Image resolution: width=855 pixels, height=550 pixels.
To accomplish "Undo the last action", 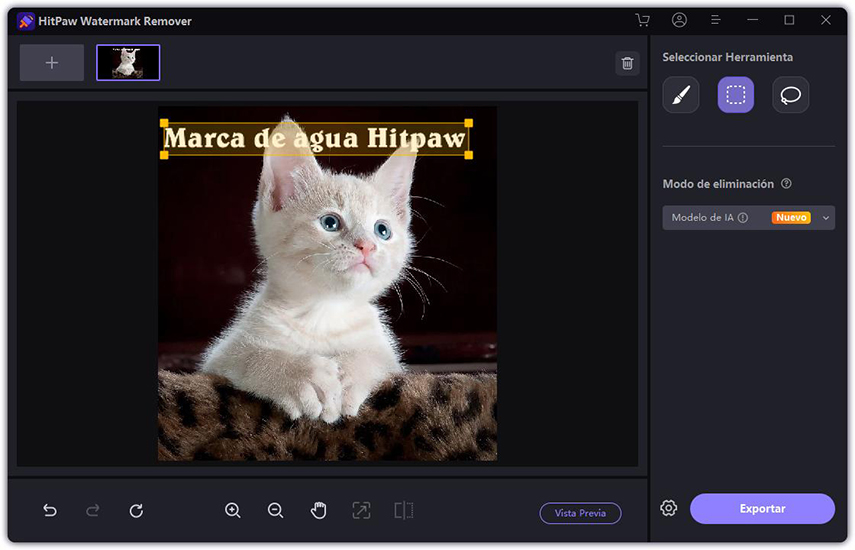I will [x=50, y=510].
